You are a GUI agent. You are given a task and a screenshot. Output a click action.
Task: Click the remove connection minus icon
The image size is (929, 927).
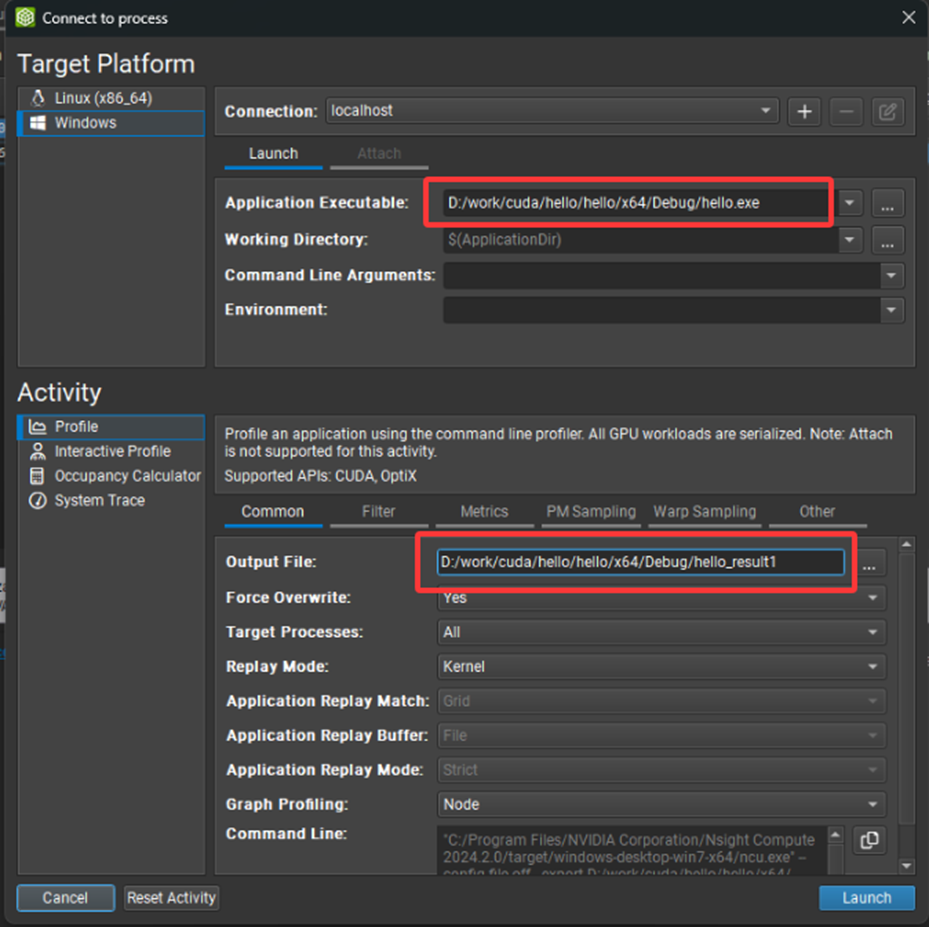[846, 111]
